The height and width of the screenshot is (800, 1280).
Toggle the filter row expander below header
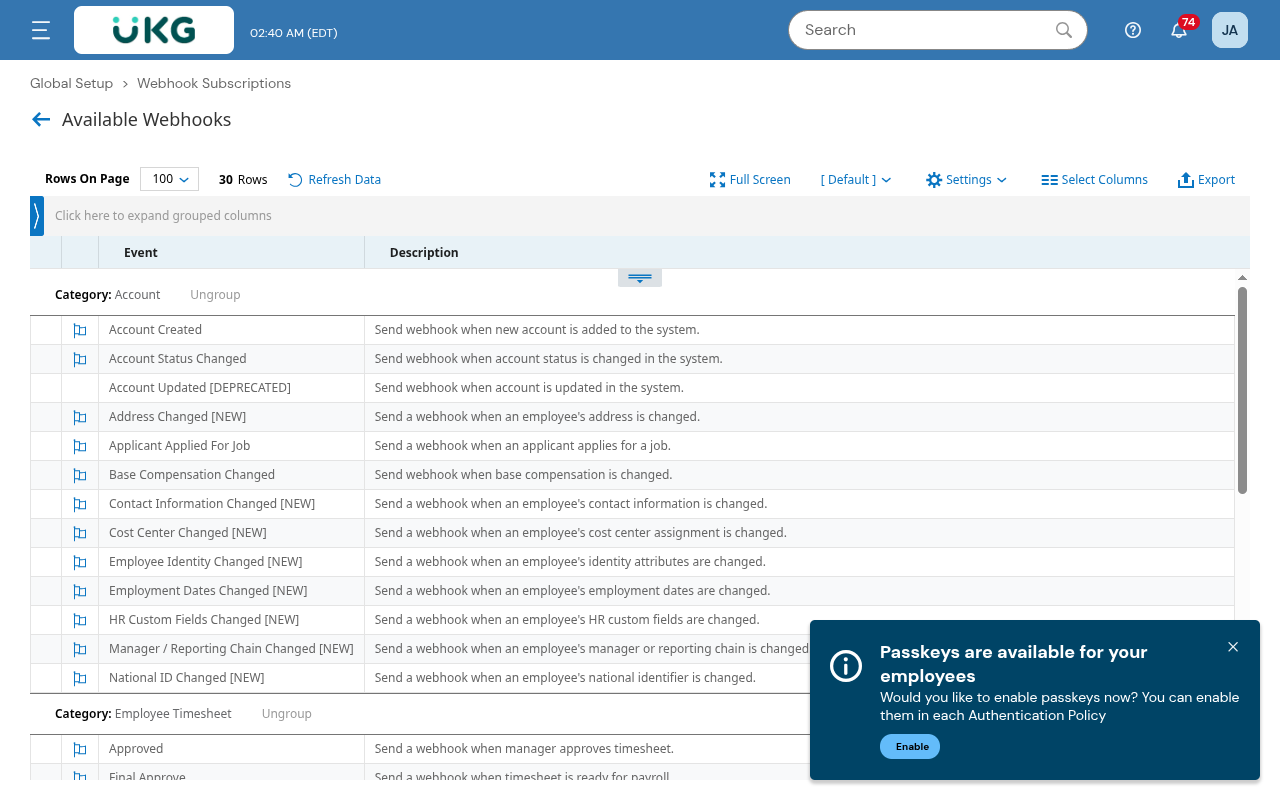pos(640,278)
